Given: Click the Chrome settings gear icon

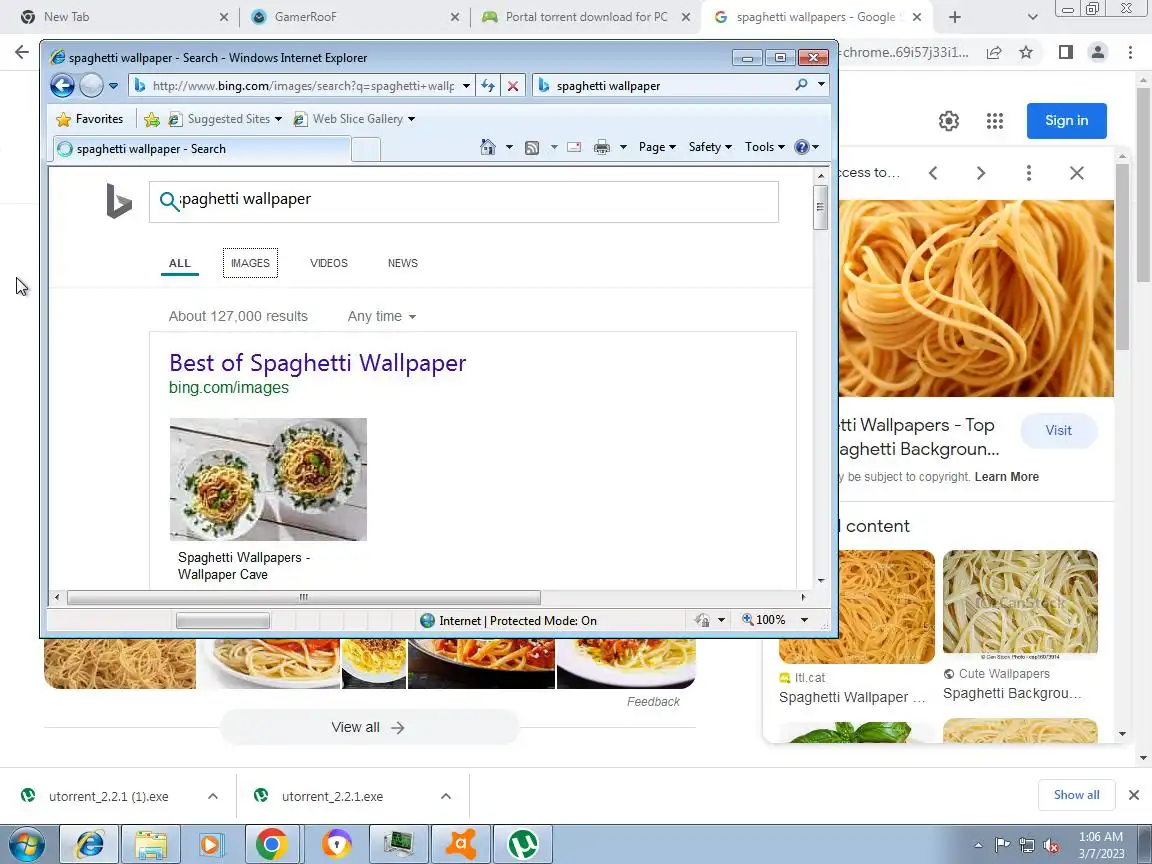Looking at the screenshot, I should point(948,120).
